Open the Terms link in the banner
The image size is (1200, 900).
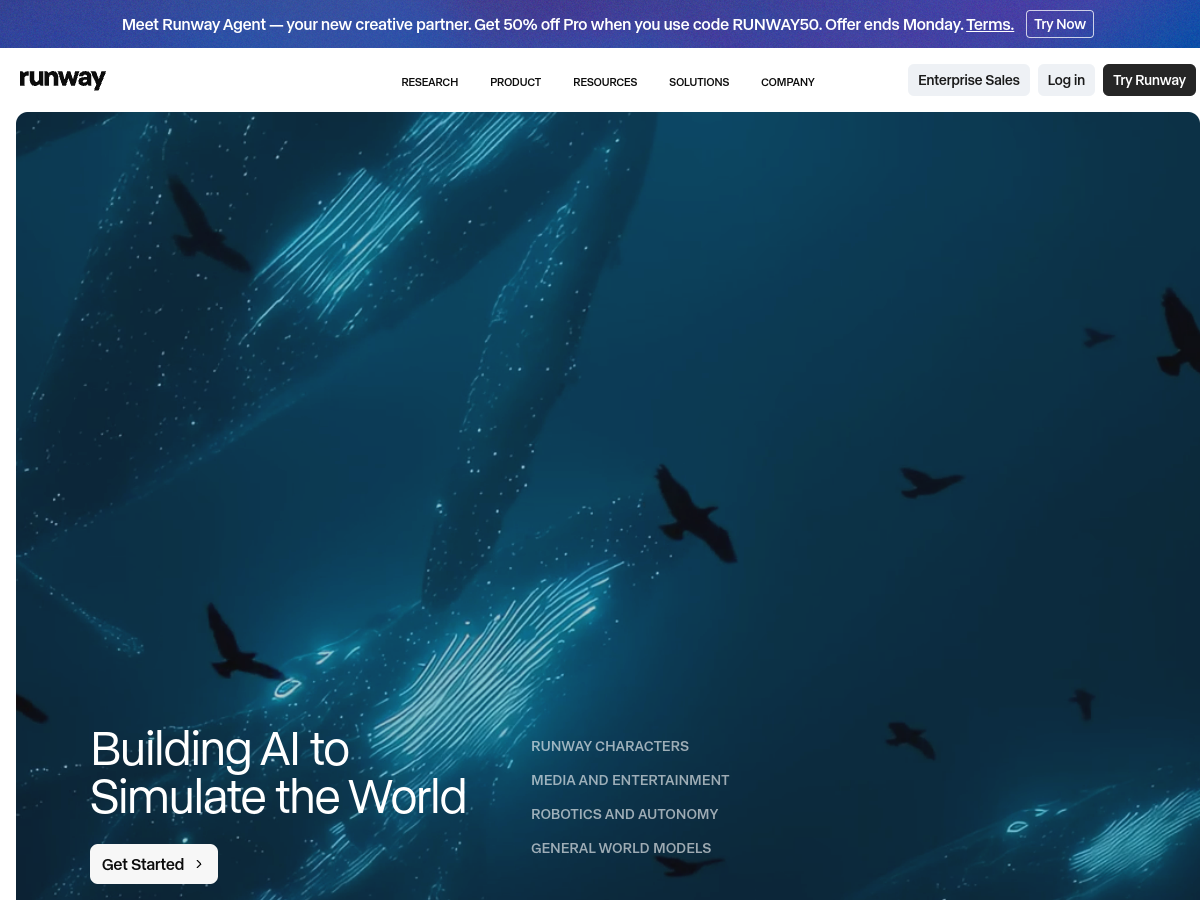coord(990,24)
